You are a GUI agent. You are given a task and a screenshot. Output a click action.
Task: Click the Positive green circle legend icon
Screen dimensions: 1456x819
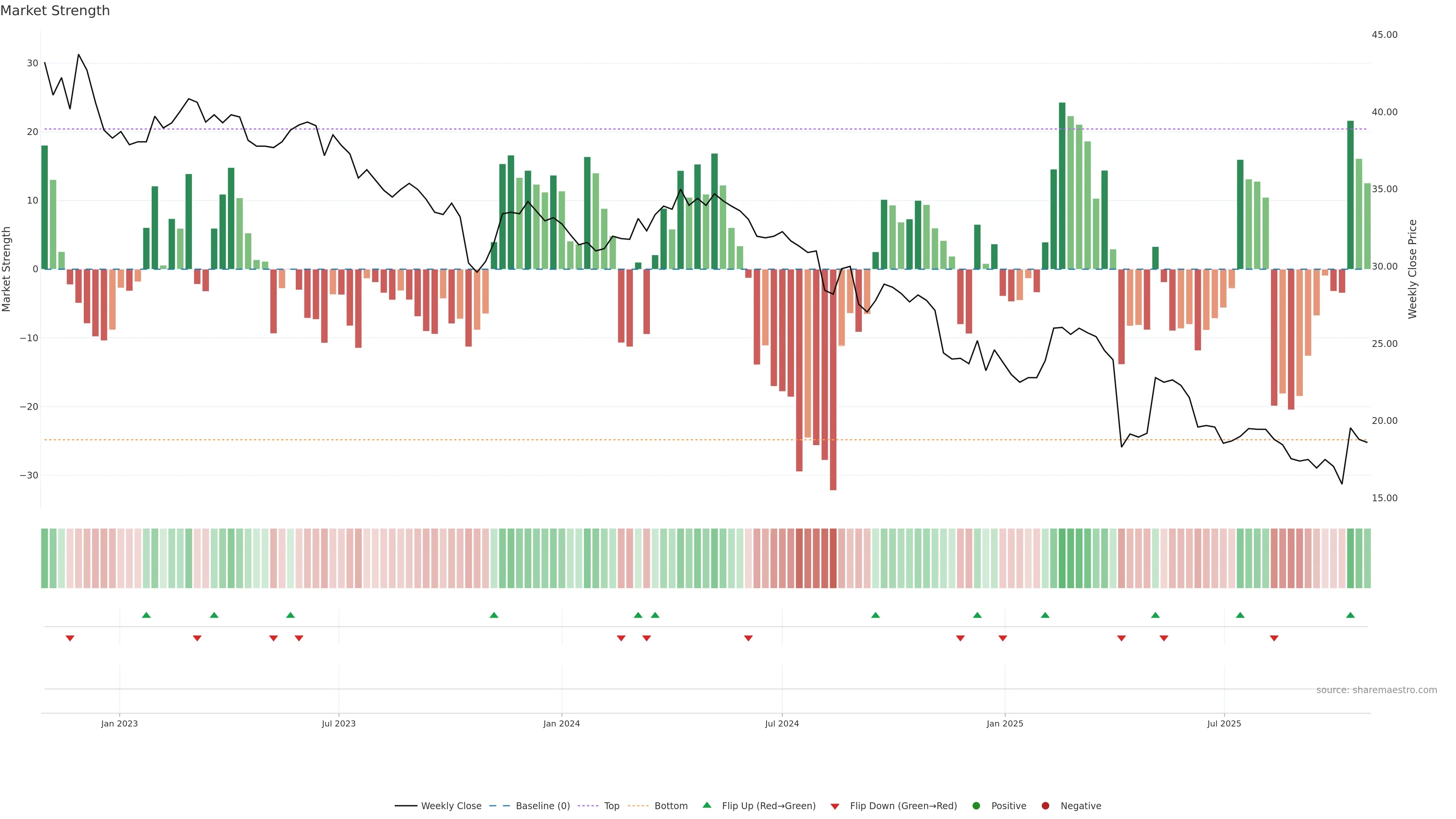(976, 806)
